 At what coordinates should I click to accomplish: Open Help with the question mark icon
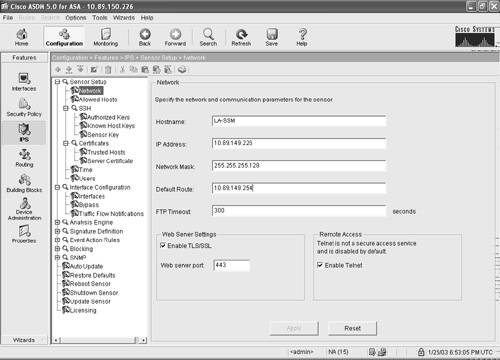[302, 37]
